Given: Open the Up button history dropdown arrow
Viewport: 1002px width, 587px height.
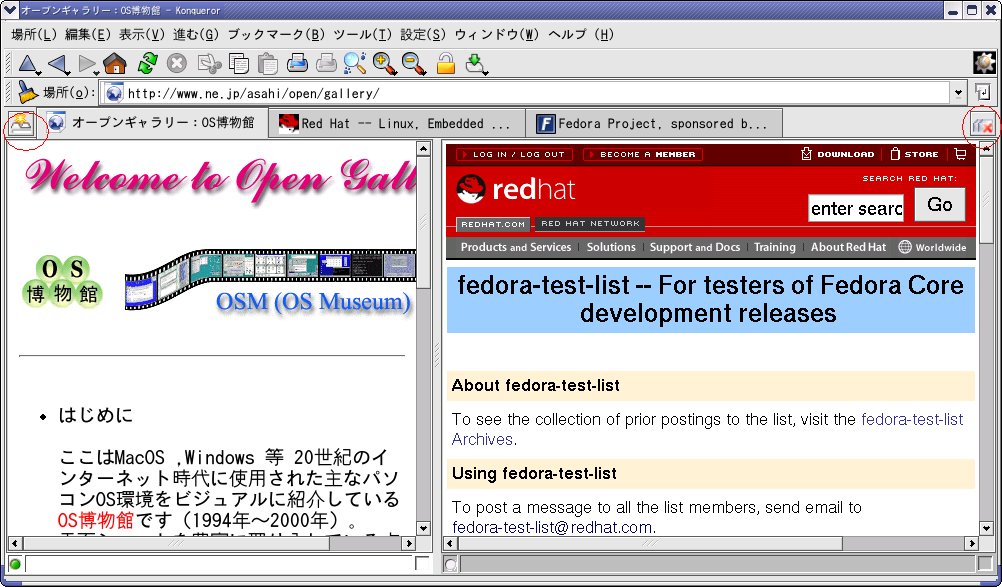Looking at the screenshot, I should click(39, 72).
